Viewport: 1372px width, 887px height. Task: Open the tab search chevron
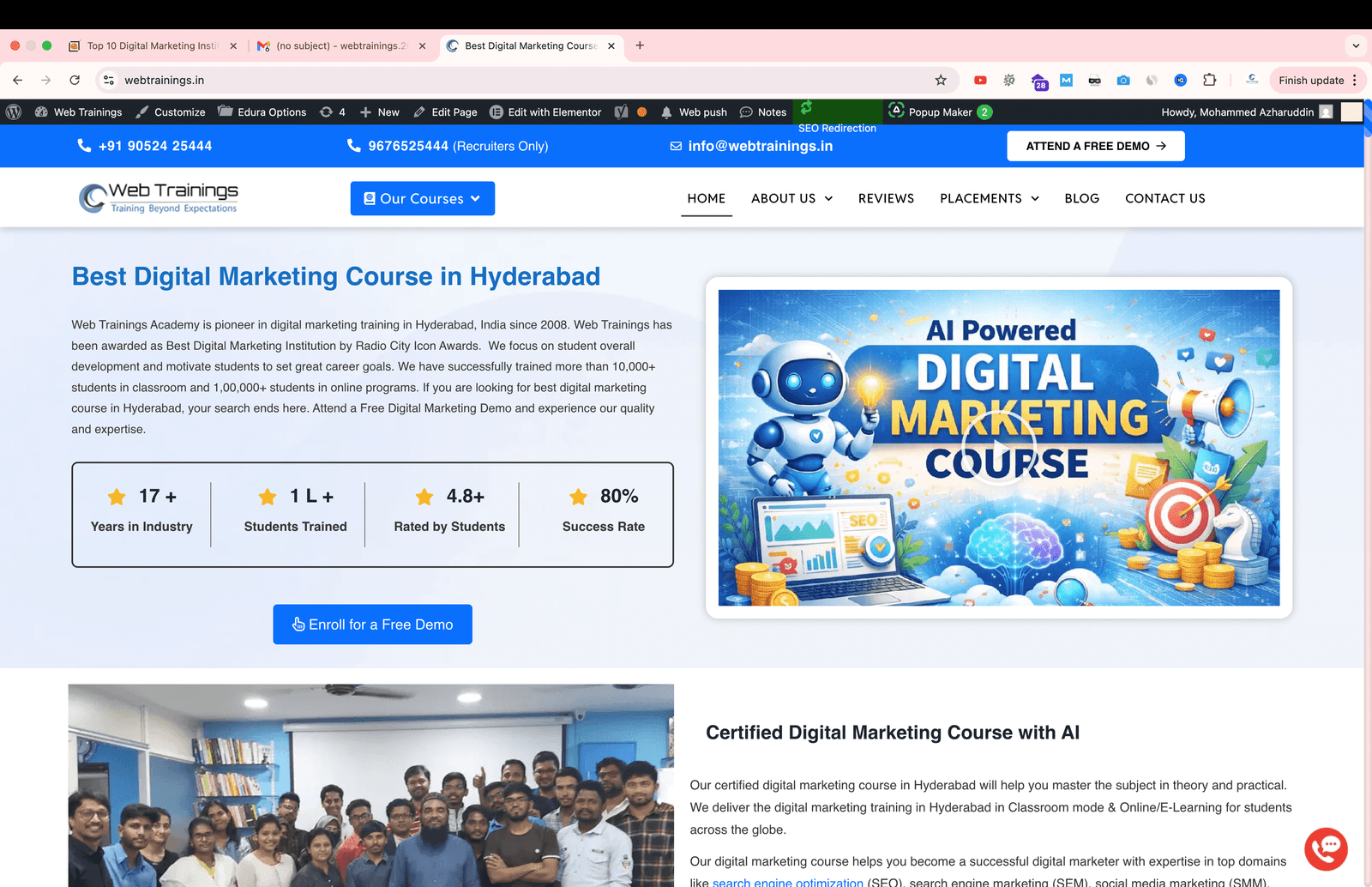point(1356,45)
